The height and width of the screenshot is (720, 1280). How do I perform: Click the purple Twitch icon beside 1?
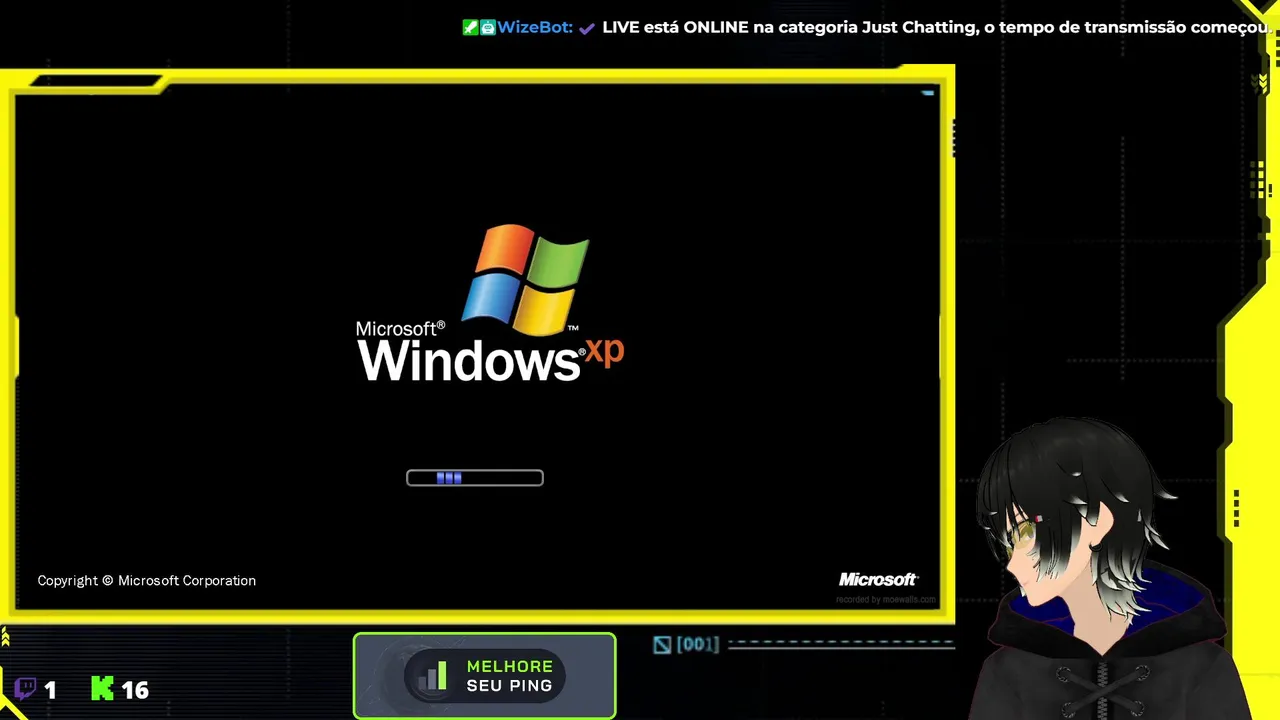coord(26,688)
